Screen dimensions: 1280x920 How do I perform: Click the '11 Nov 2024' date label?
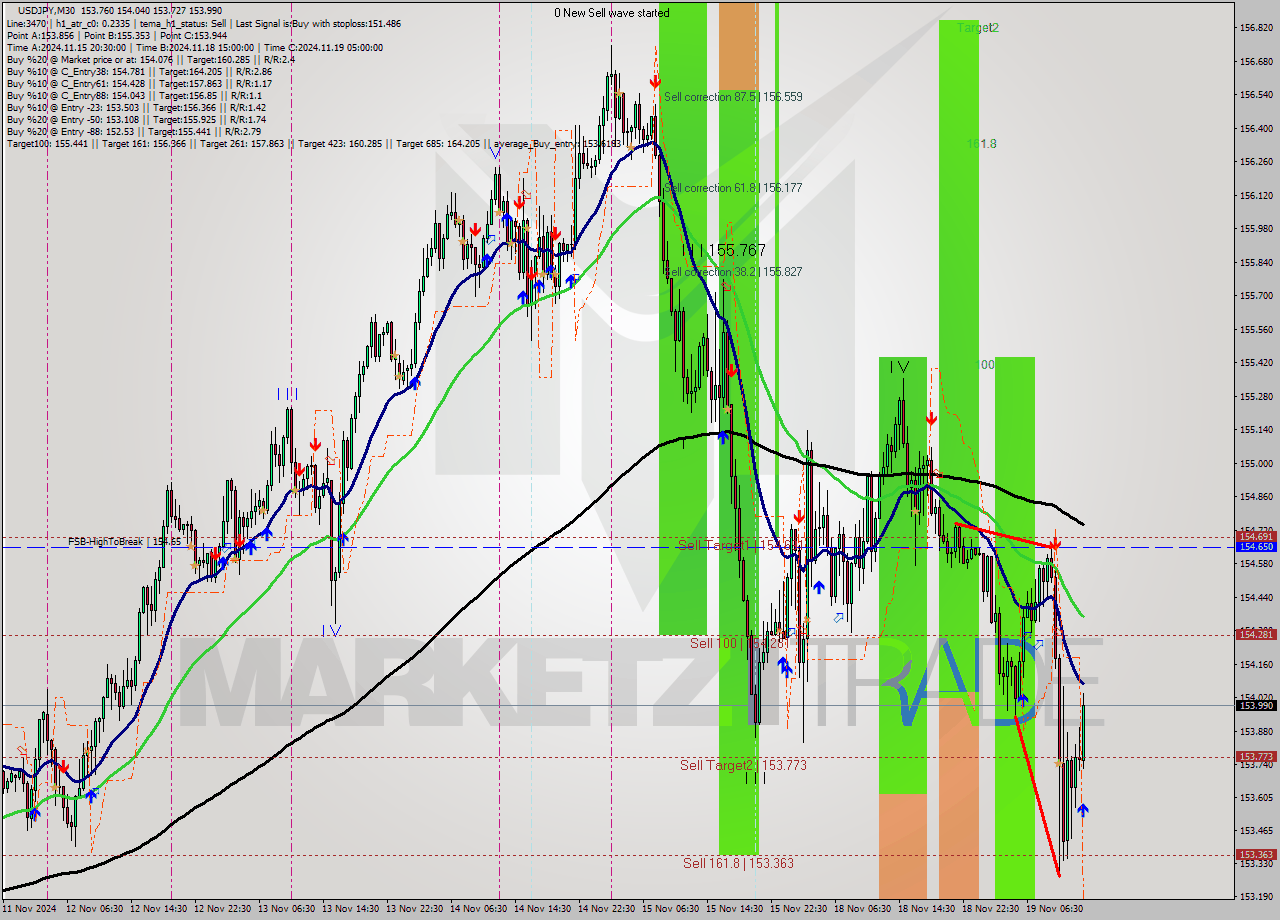[x=30, y=909]
